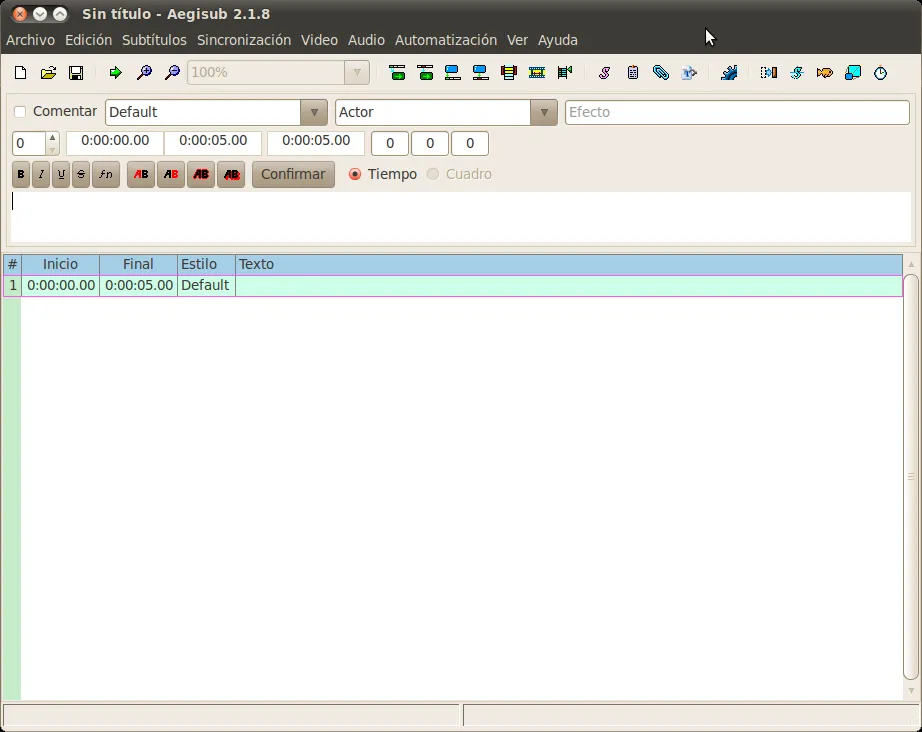Open the Archivo menu
This screenshot has height=732, width=922.
coord(31,40)
